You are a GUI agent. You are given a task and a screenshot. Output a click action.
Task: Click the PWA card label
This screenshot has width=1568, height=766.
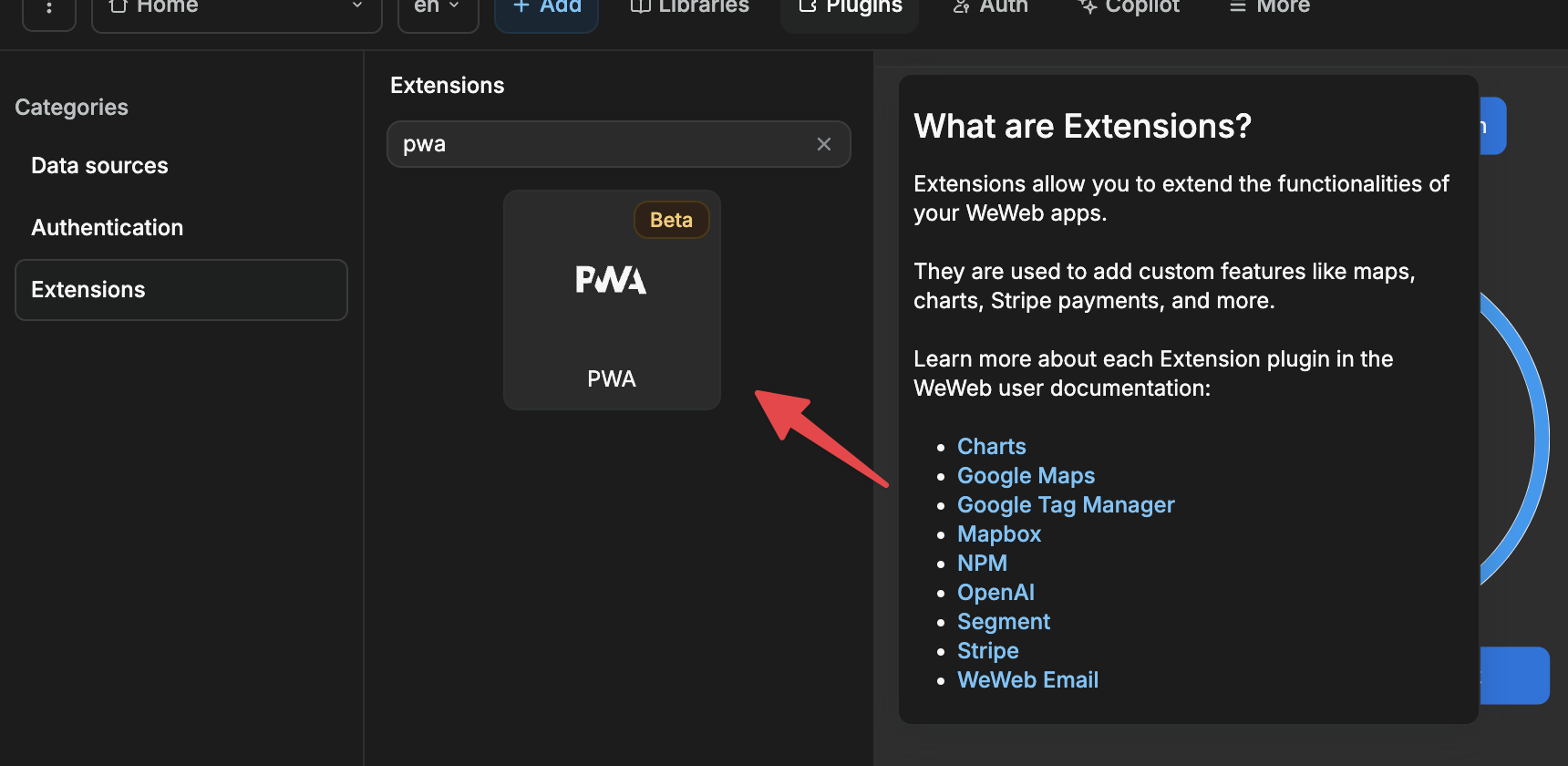click(612, 378)
